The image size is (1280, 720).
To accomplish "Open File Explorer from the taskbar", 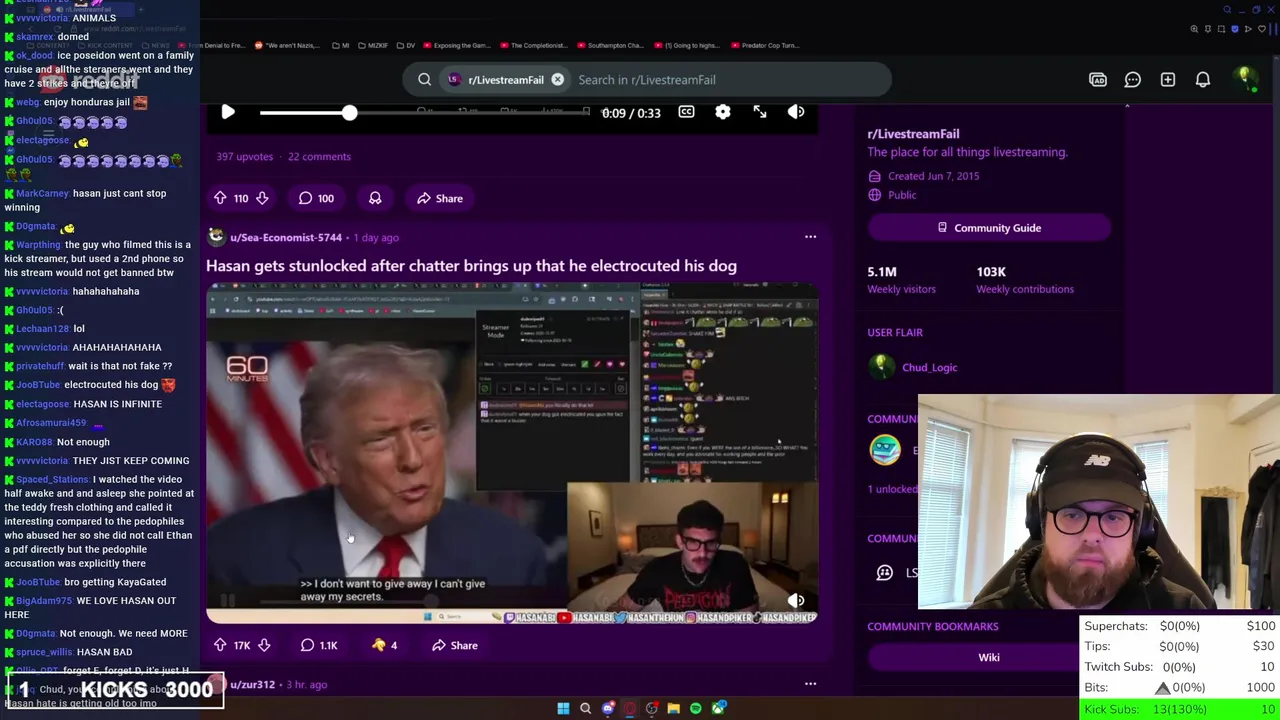I will 673,708.
